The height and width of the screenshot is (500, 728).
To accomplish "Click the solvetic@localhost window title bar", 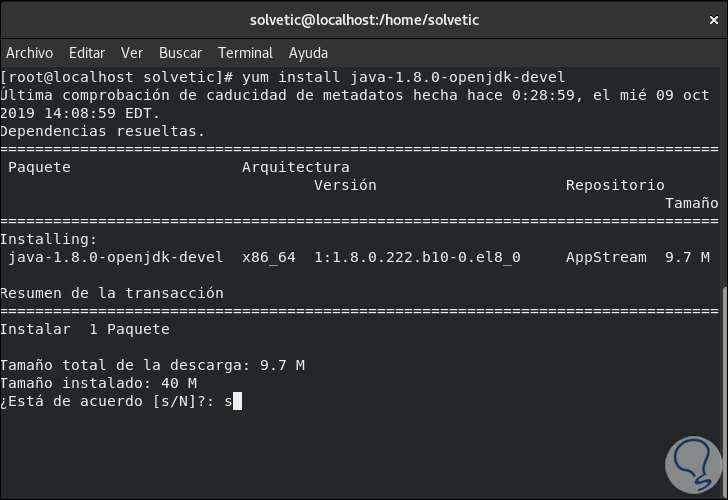I will pyautogui.click(x=363, y=20).
